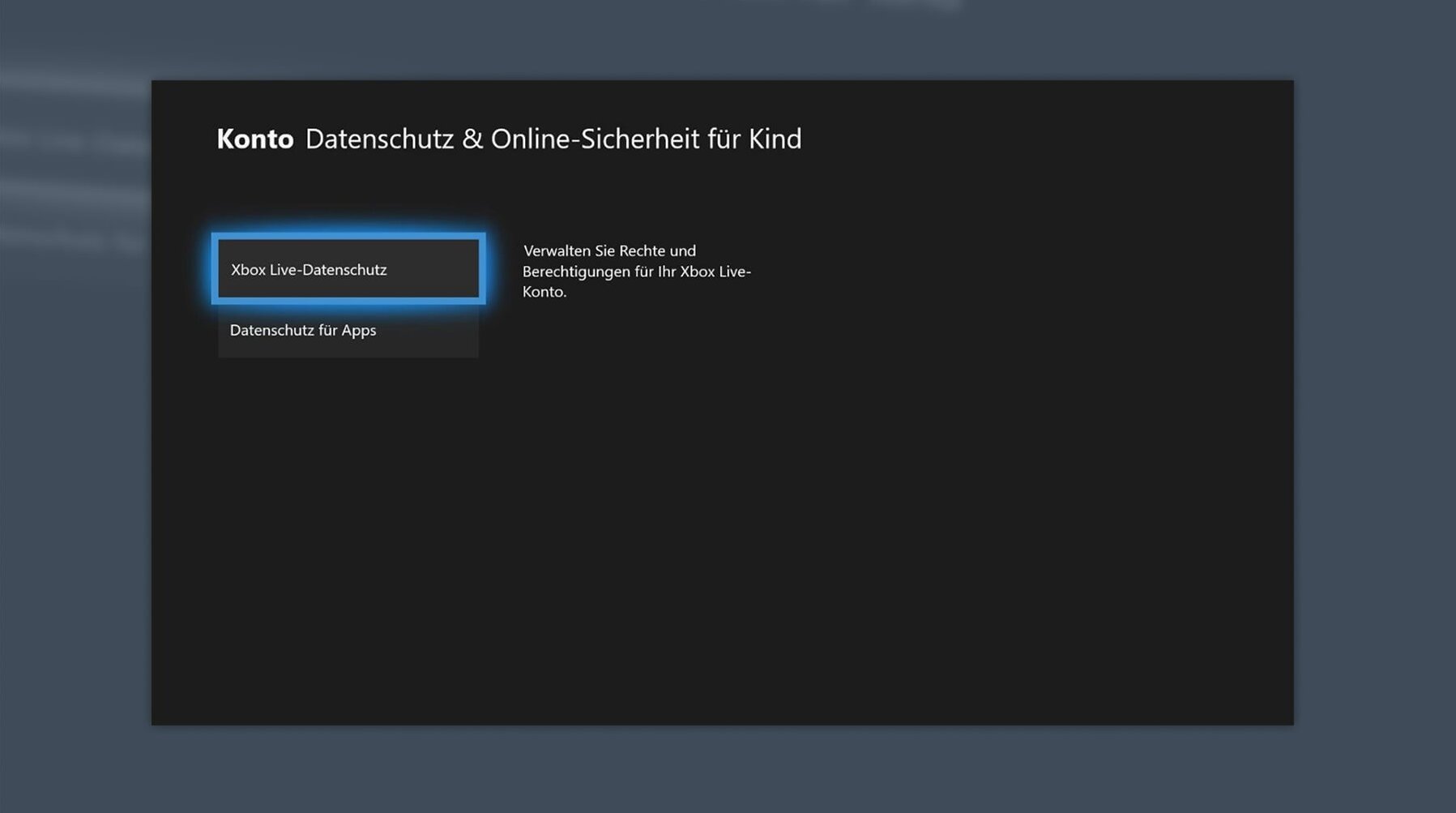Open the Xbox Live-Datenschutz option
This screenshot has height=813, width=1456.
tap(348, 269)
